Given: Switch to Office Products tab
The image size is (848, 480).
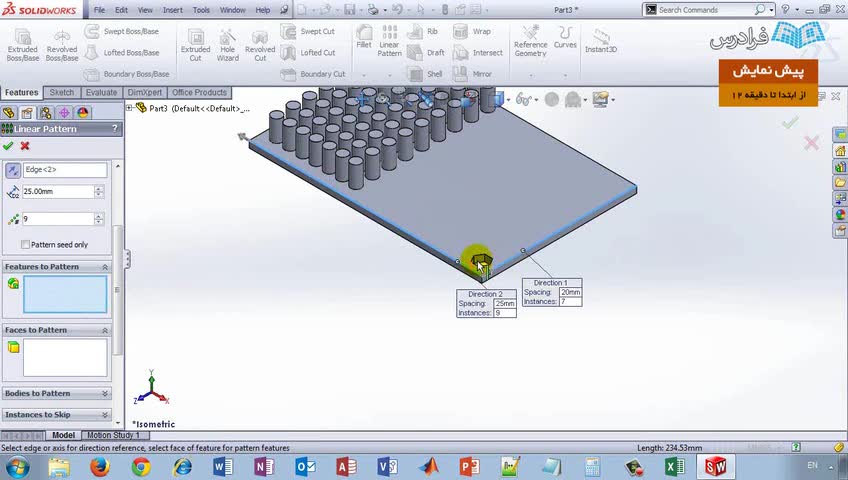Looking at the screenshot, I should [x=199, y=92].
